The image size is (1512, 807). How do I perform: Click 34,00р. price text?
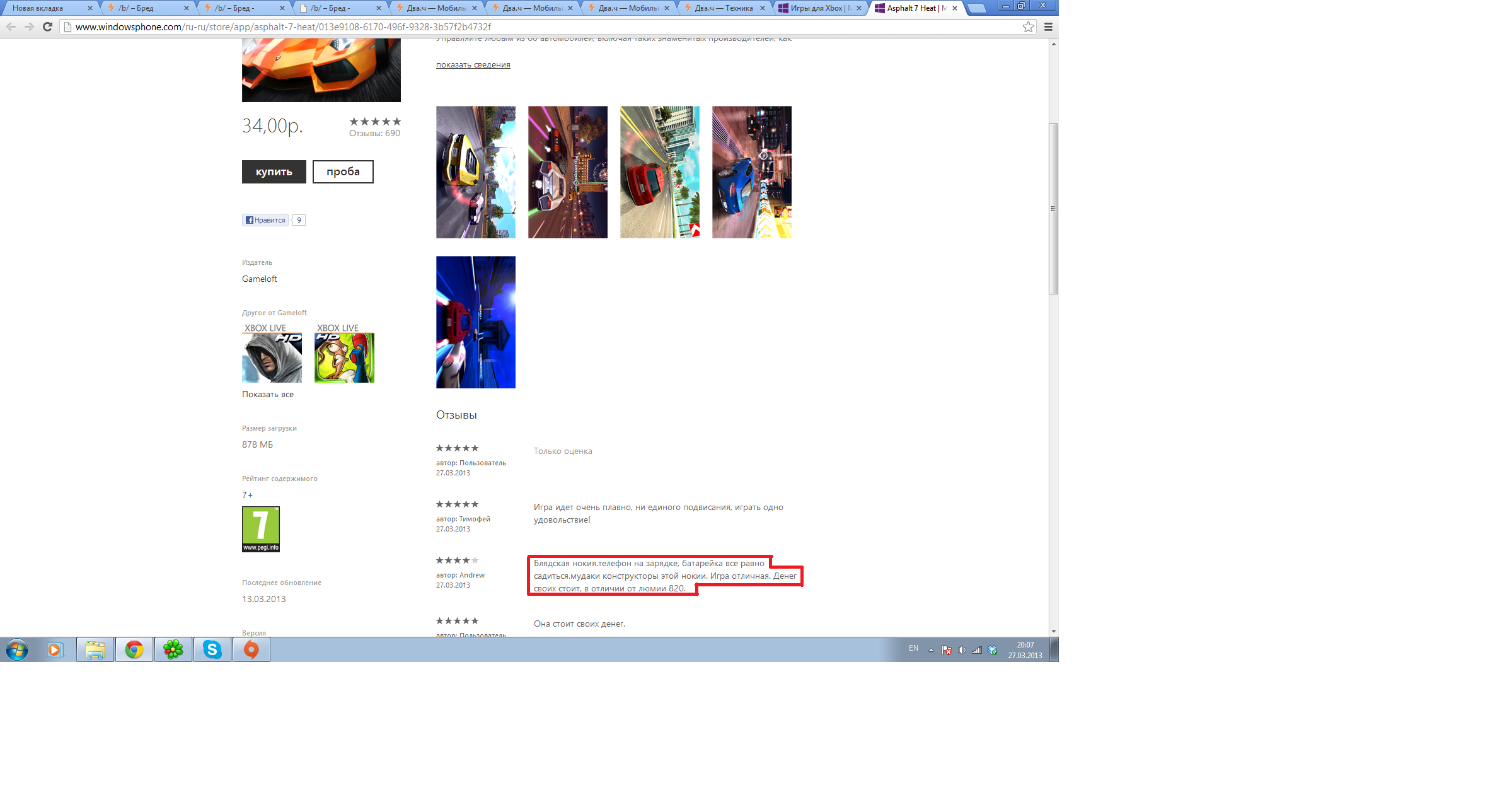[x=272, y=125]
